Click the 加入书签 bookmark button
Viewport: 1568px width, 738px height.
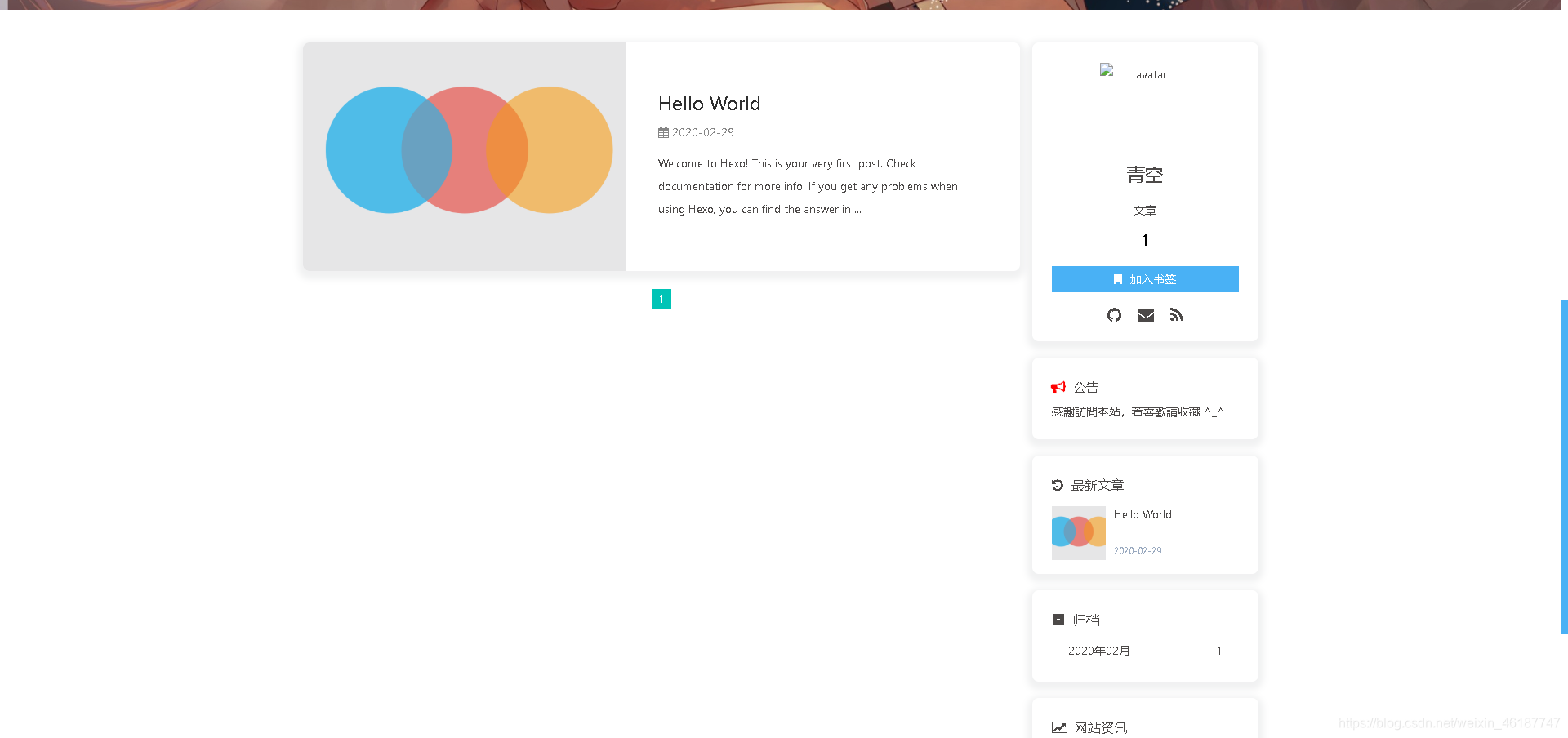pyautogui.click(x=1145, y=279)
